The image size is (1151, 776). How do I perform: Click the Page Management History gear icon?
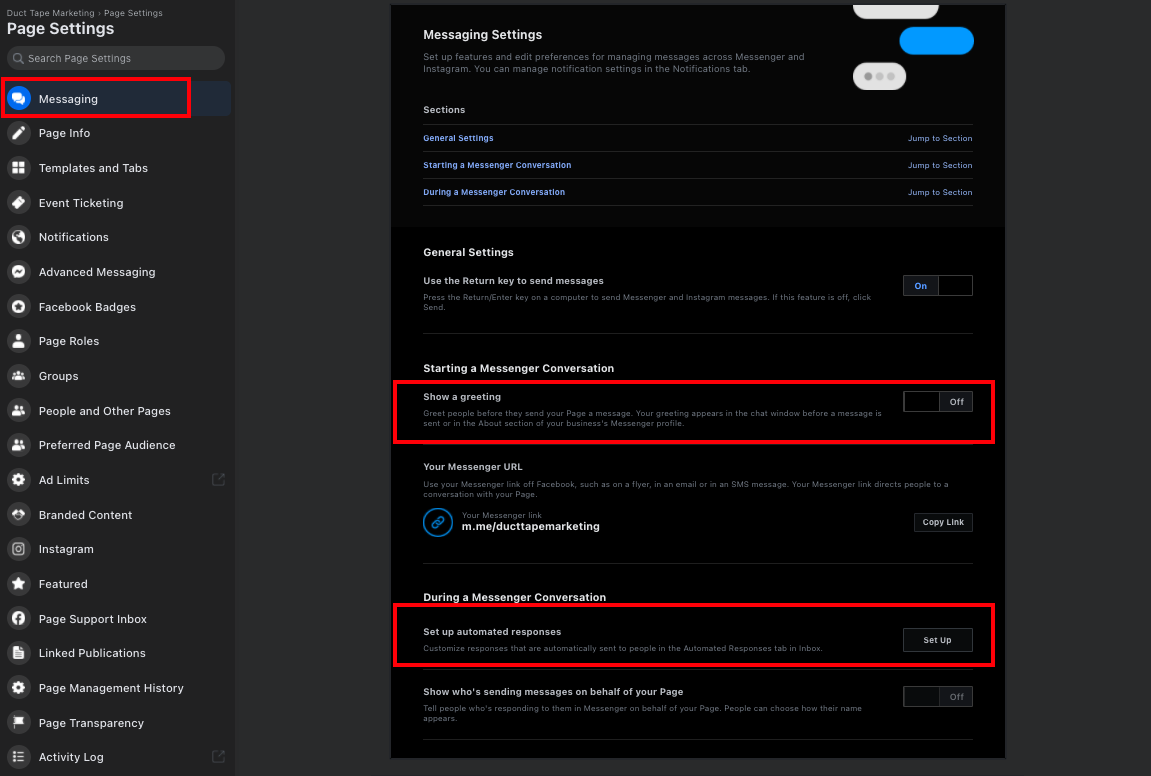19,687
